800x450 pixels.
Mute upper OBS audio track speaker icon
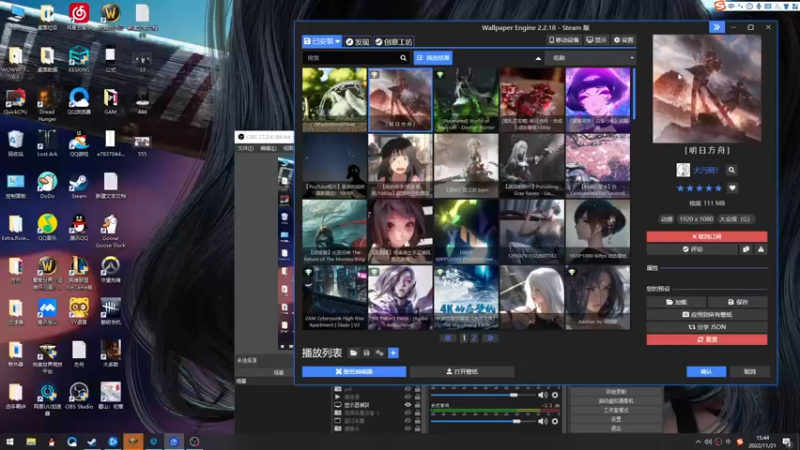[x=542, y=395]
